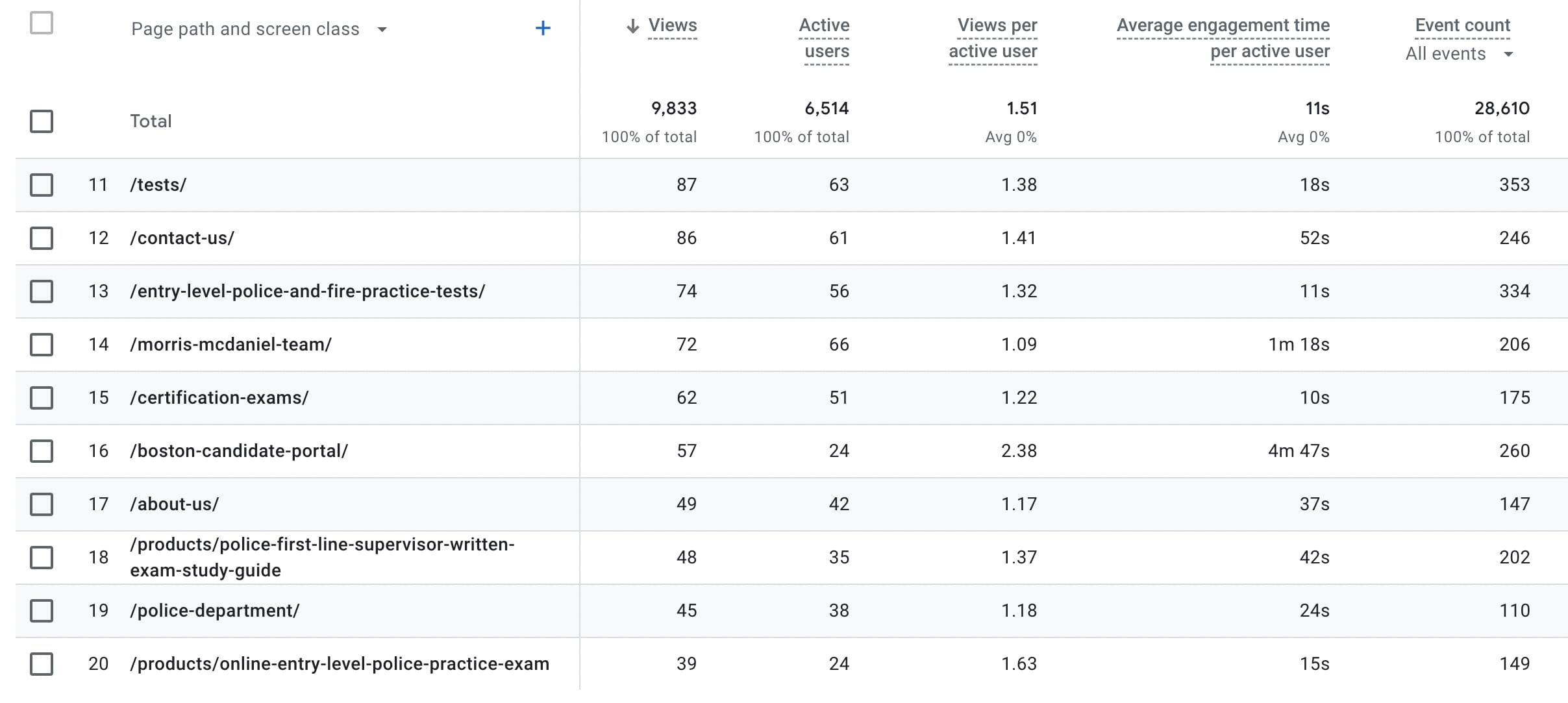Sort by the Views column header
The height and width of the screenshot is (703, 1568).
(x=672, y=26)
